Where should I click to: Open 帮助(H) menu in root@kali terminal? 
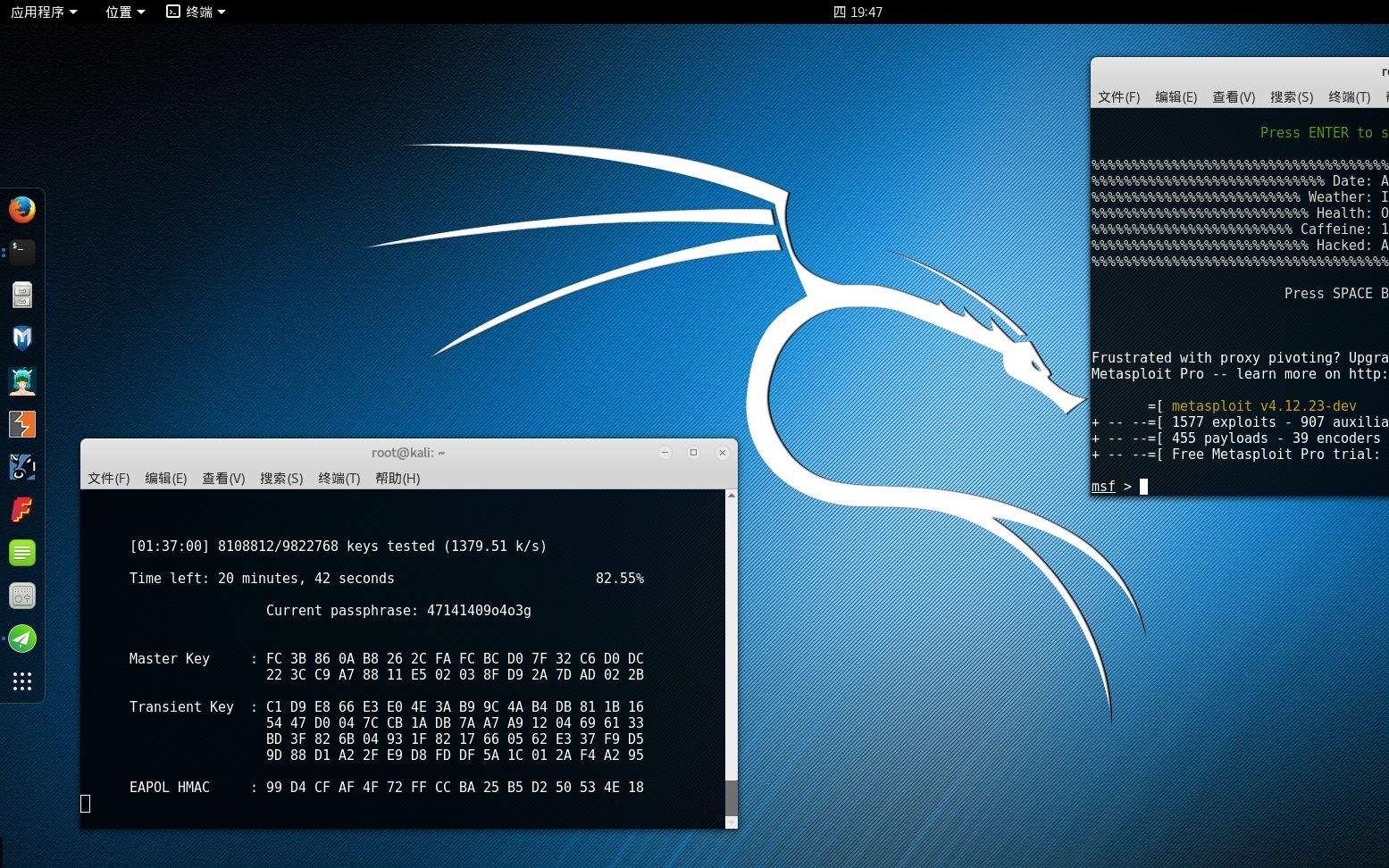(x=397, y=479)
